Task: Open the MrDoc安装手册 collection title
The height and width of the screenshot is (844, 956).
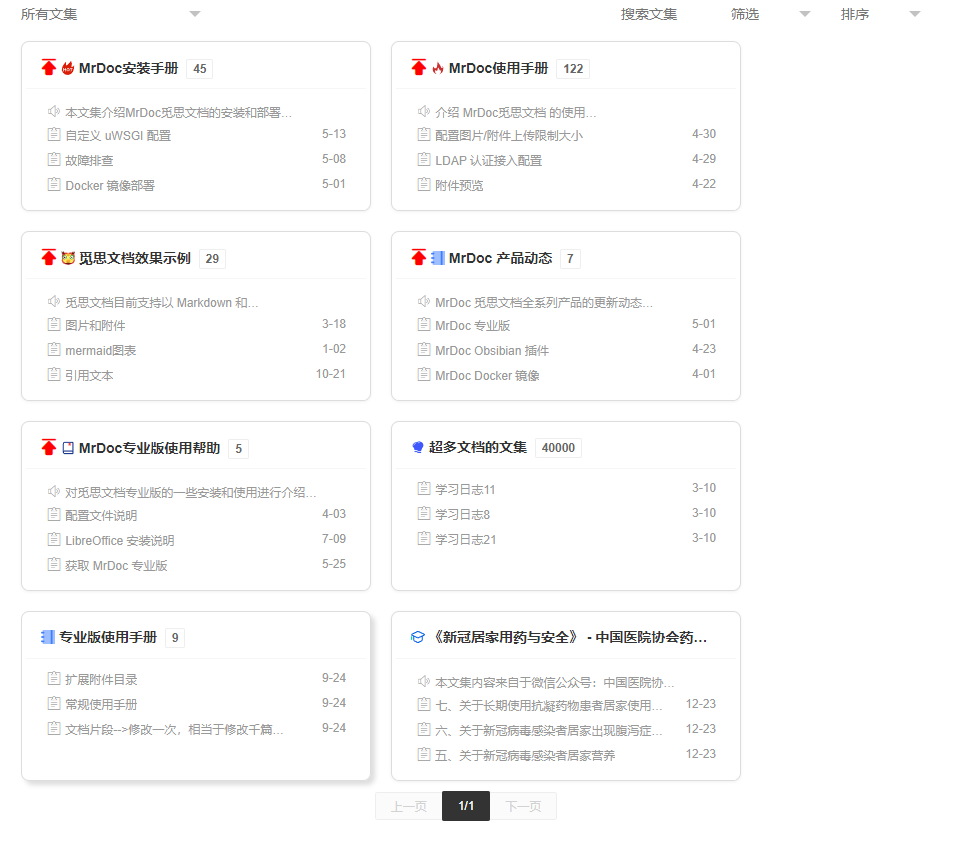Action: click(129, 68)
